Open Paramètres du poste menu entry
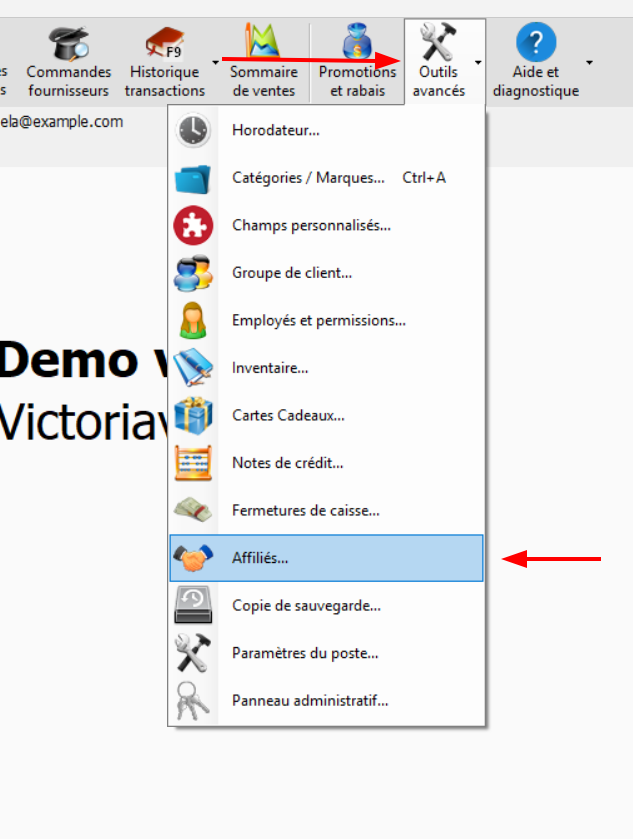This screenshot has width=633, height=839. [x=305, y=654]
